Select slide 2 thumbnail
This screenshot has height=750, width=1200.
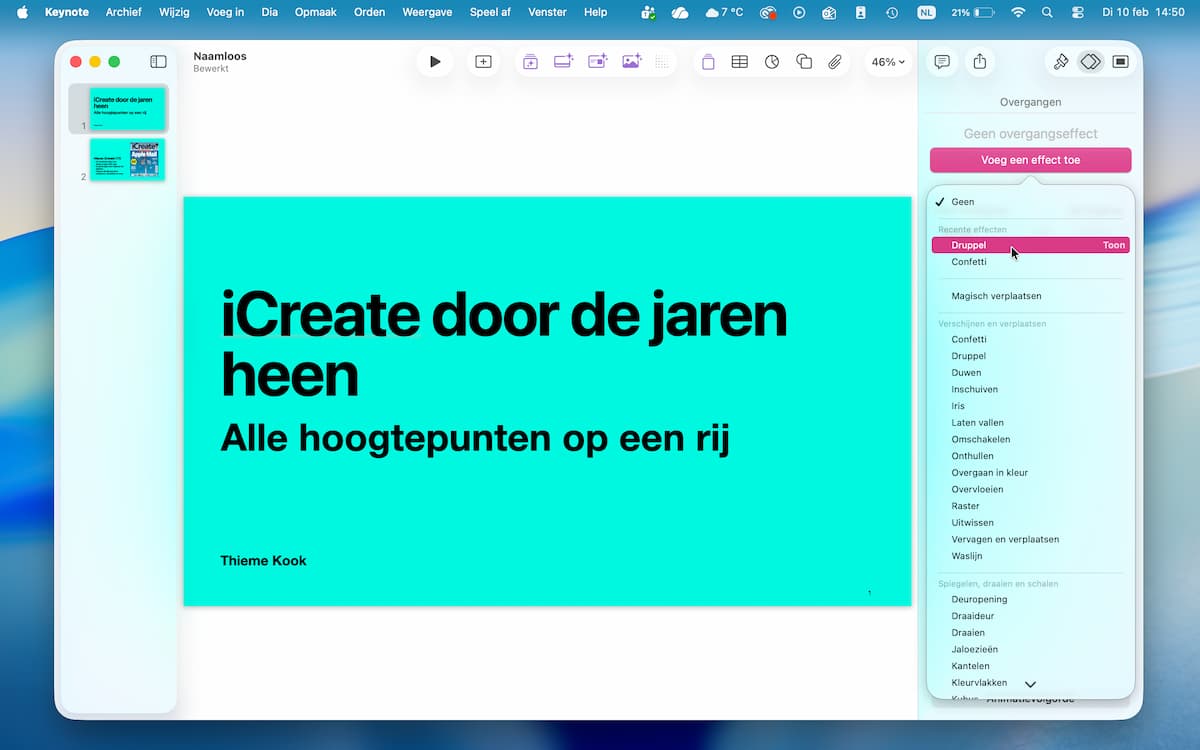(127, 160)
